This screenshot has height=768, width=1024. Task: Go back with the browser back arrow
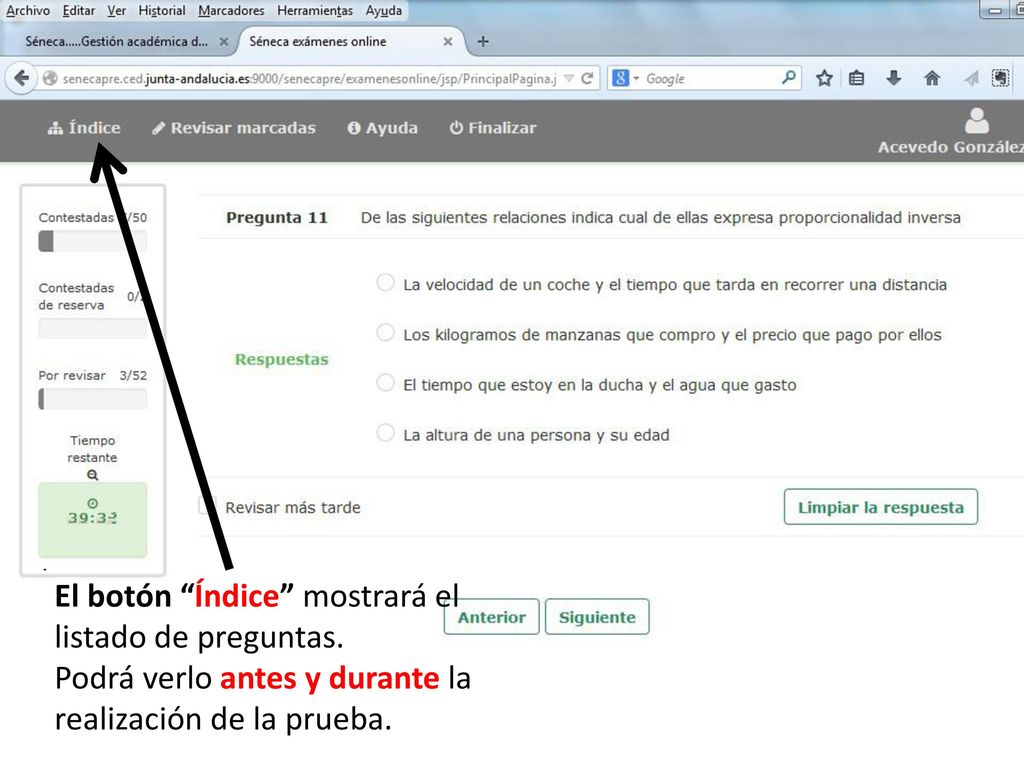21,78
